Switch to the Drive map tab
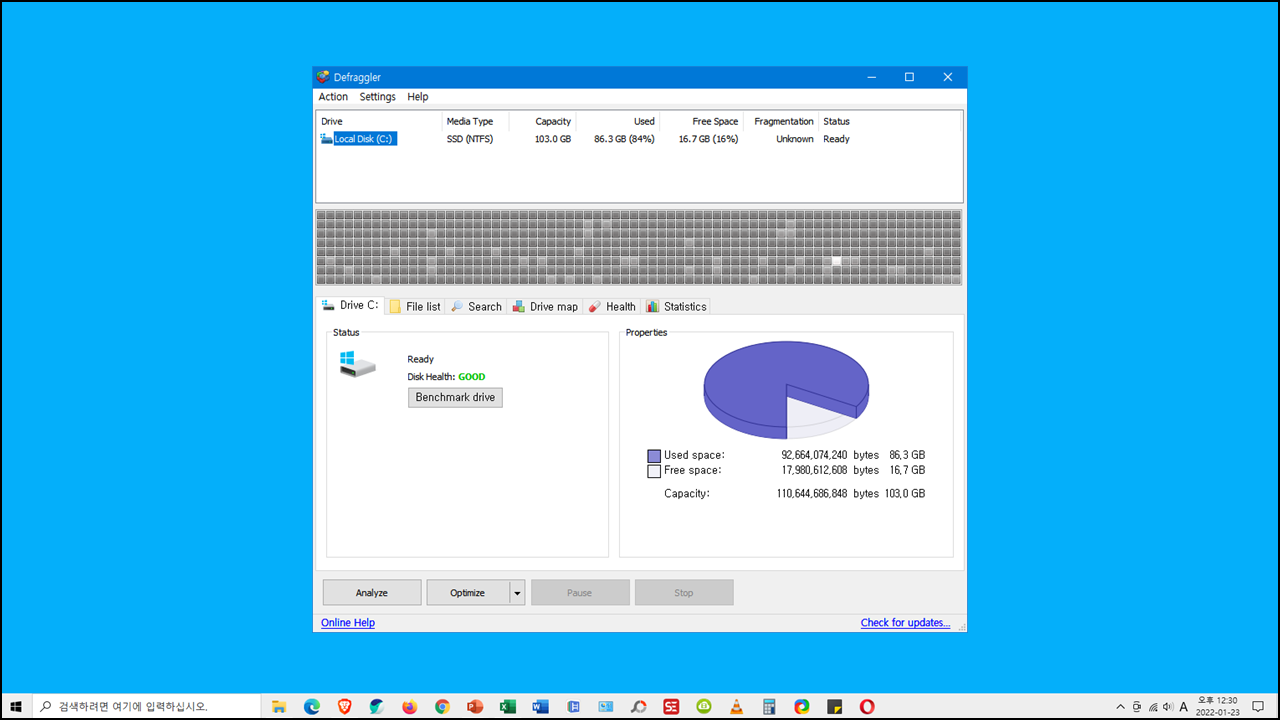The height and width of the screenshot is (720, 1280). 545,307
